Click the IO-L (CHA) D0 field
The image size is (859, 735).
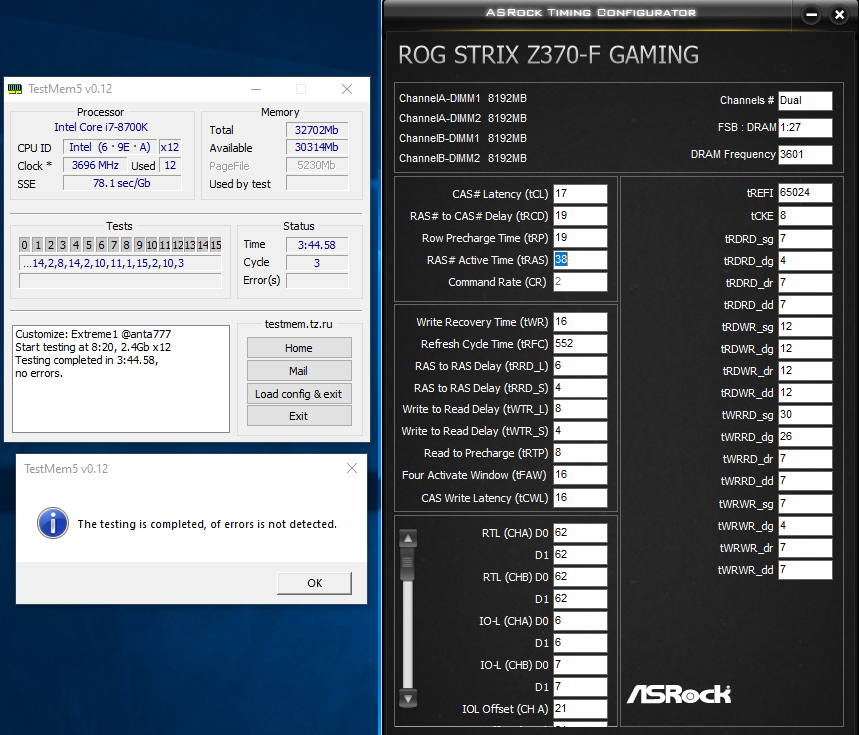[580, 621]
